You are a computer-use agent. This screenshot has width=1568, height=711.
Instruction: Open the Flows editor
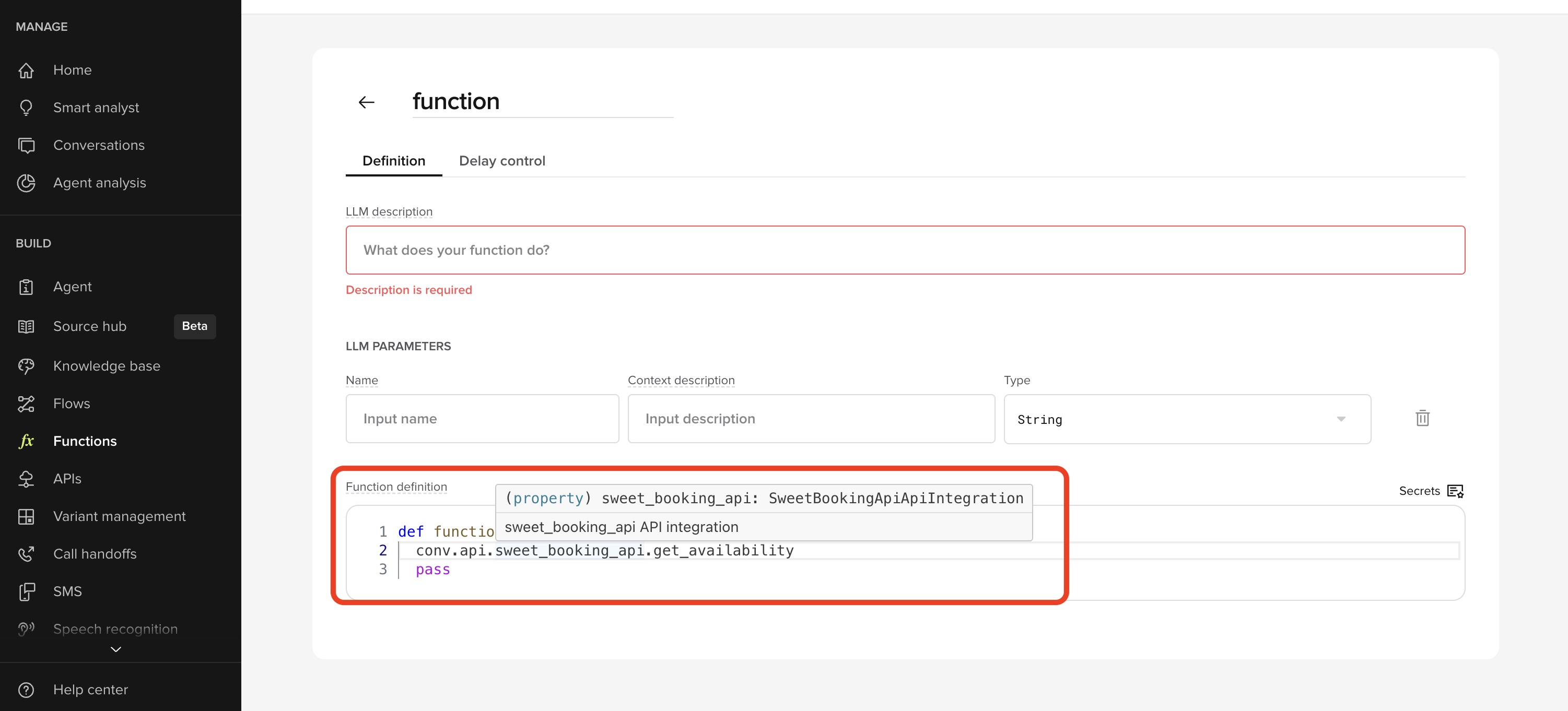[71, 403]
